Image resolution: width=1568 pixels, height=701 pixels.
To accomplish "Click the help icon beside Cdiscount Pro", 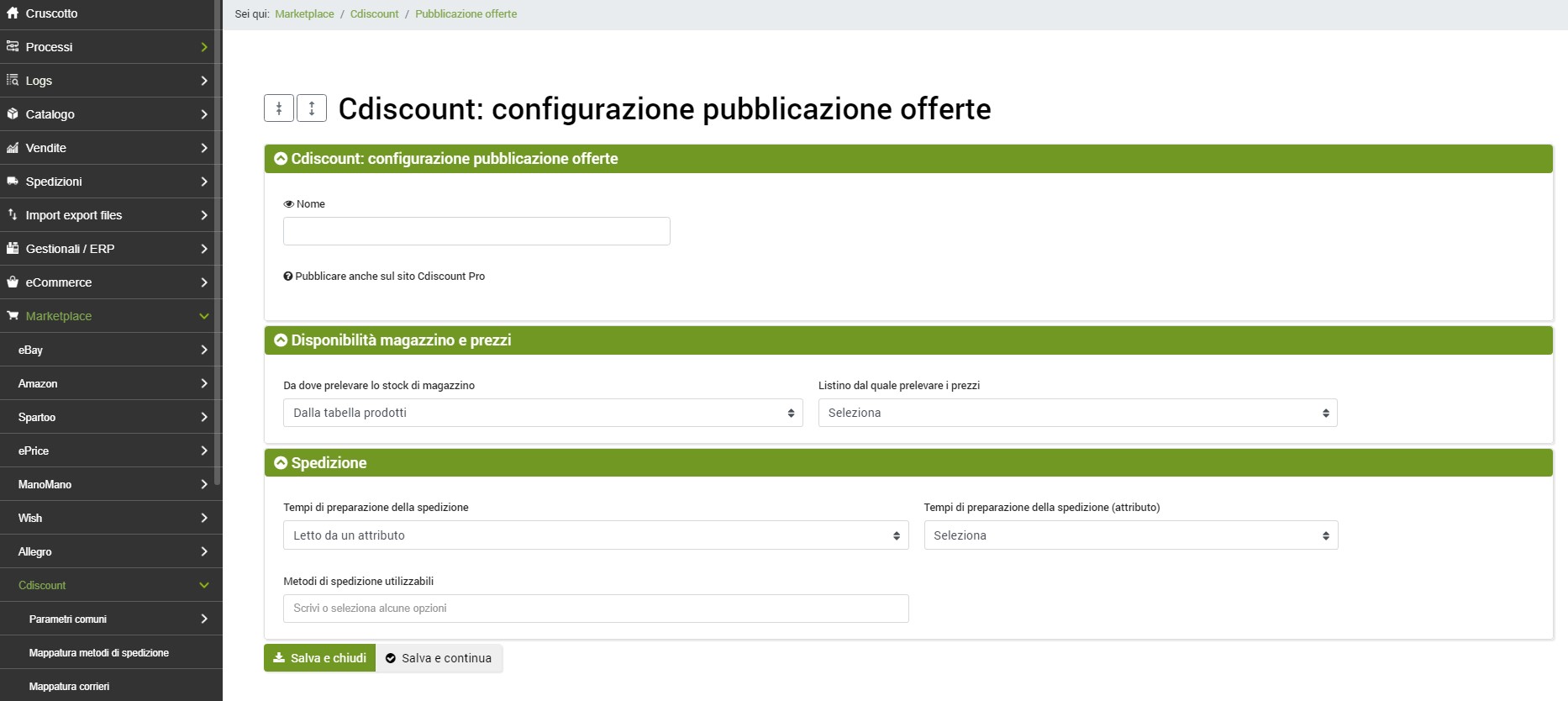I will (288, 277).
